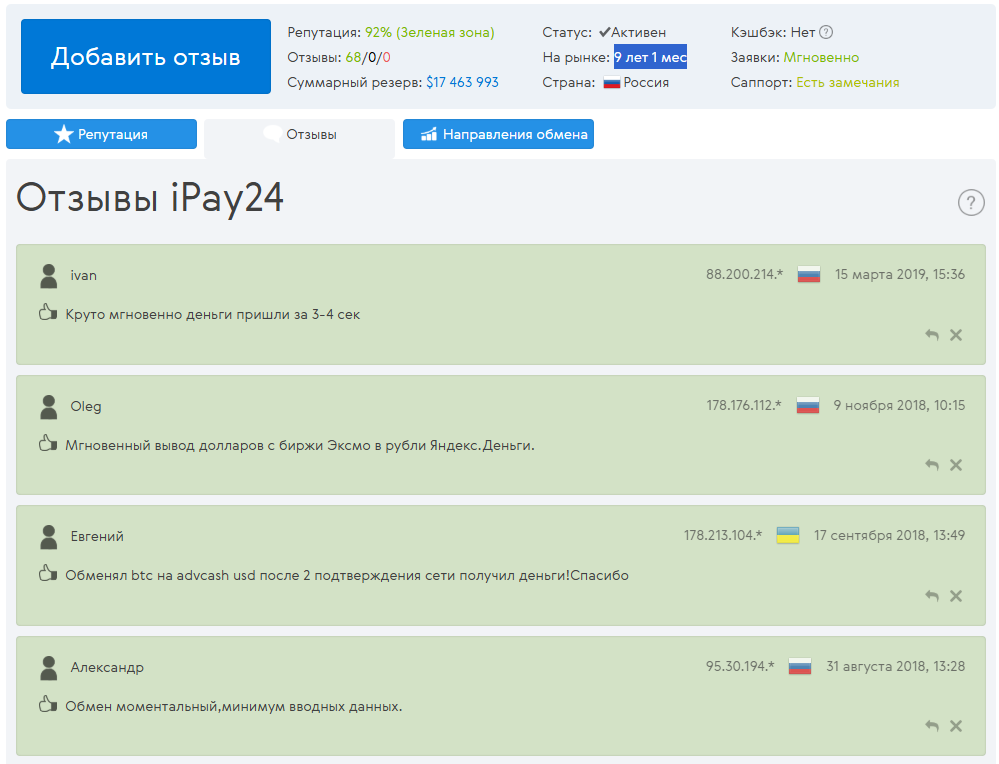Click the Добавить отзыв button
999x764 pixels.
click(x=145, y=57)
